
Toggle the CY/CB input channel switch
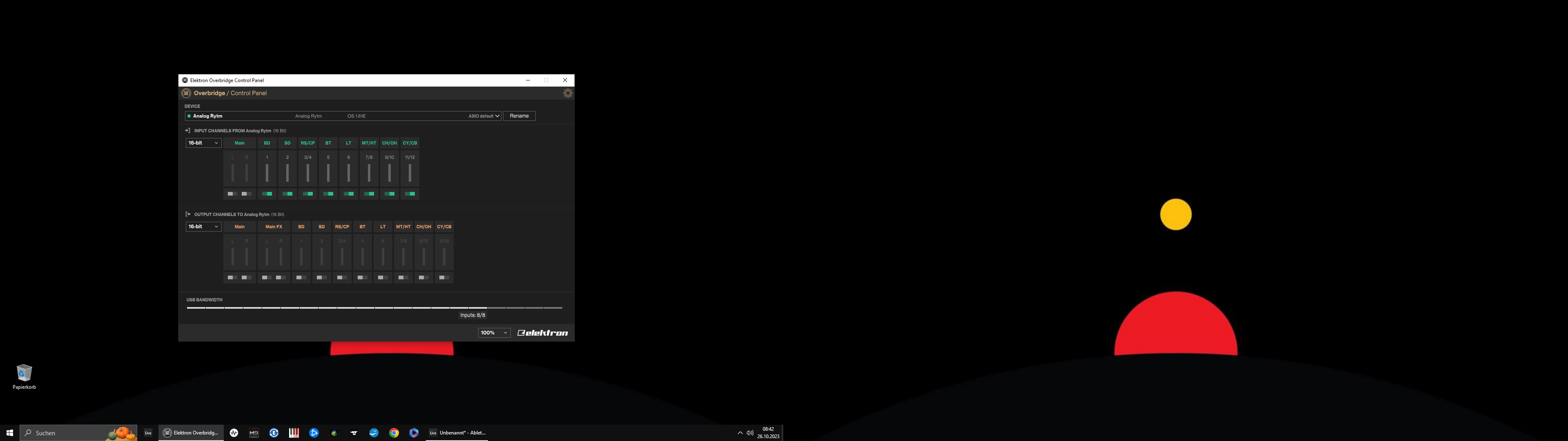pos(410,194)
